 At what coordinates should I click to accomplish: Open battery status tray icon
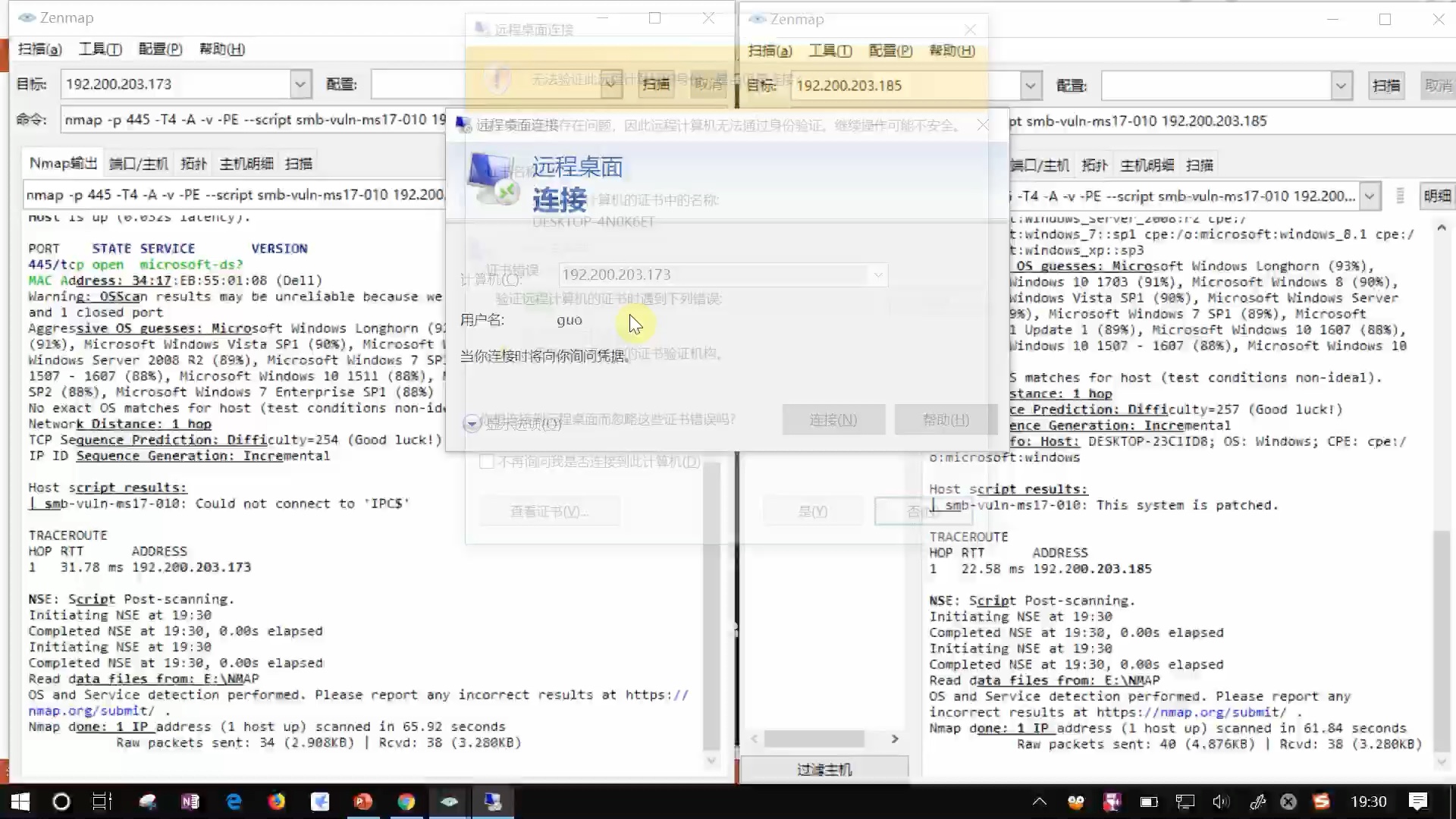tap(1149, 802)
